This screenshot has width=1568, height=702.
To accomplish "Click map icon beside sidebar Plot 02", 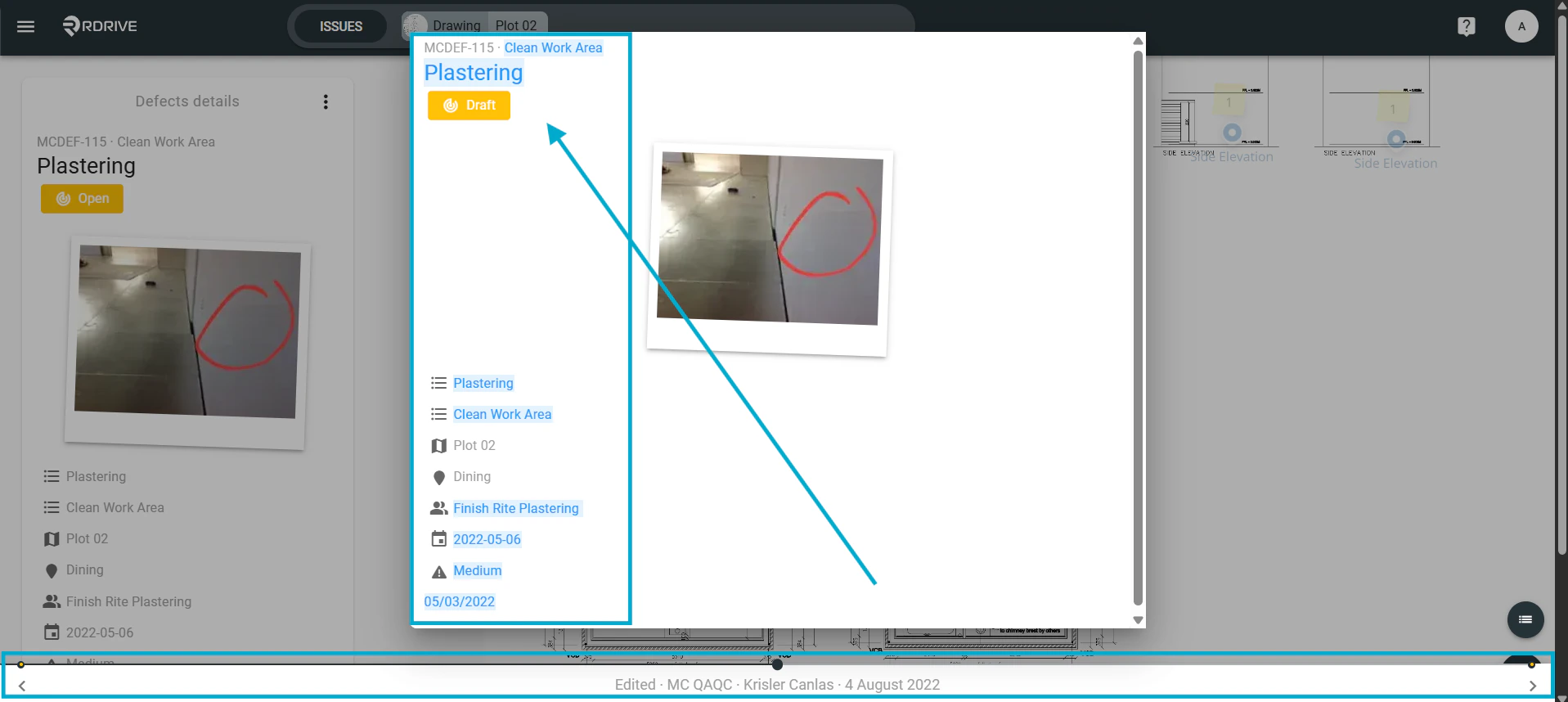I will [x=52, y=539].
